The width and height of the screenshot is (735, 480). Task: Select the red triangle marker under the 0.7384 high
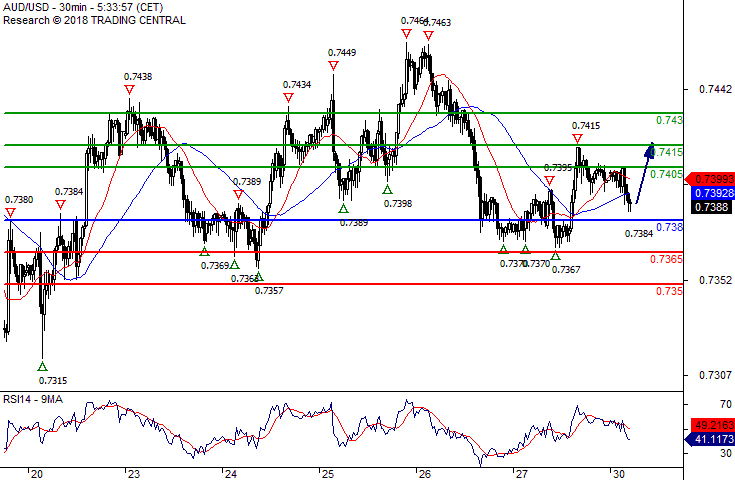pos(61,205)
